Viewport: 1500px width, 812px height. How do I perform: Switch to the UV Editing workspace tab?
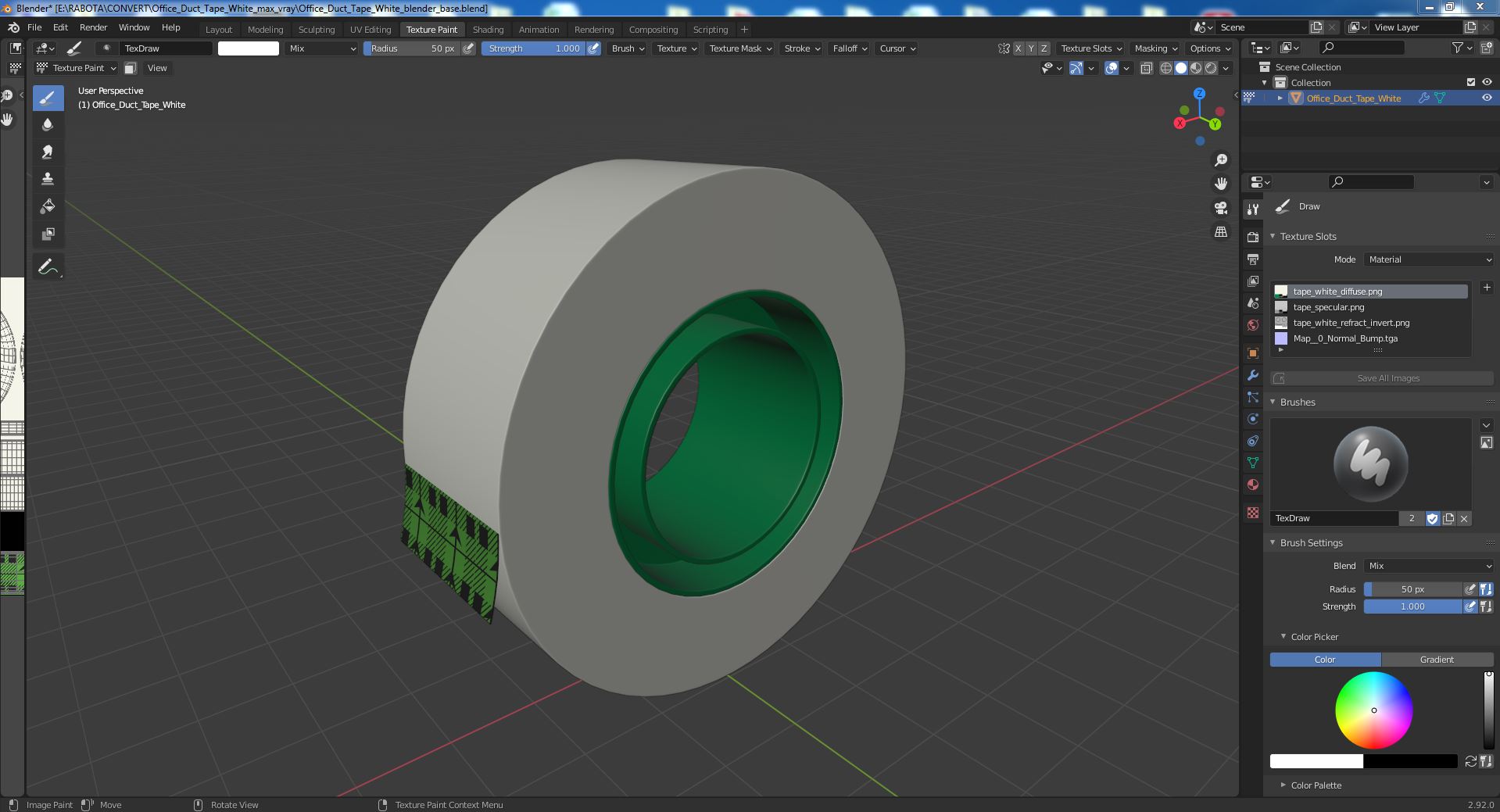pyautogui.click(x=371, y=30)
